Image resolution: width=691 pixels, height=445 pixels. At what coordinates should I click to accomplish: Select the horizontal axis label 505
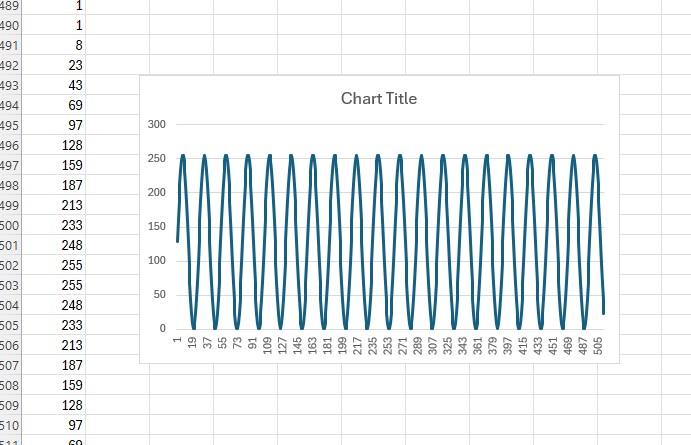(x=598, y=345)
